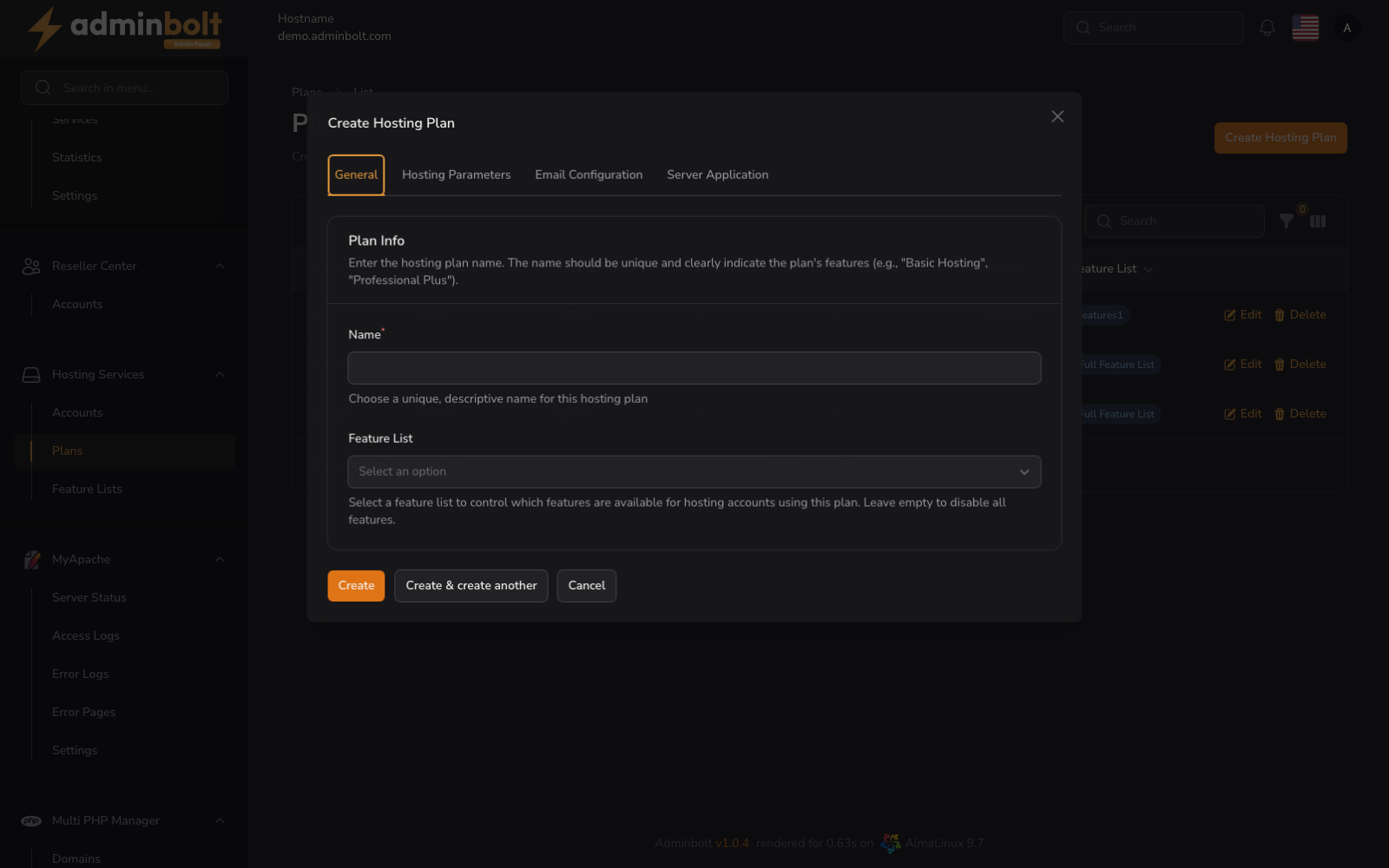Click the Multi PHP Manager php icon
The height and width of the screenshot is (868, 1389).
coord(31,821)
